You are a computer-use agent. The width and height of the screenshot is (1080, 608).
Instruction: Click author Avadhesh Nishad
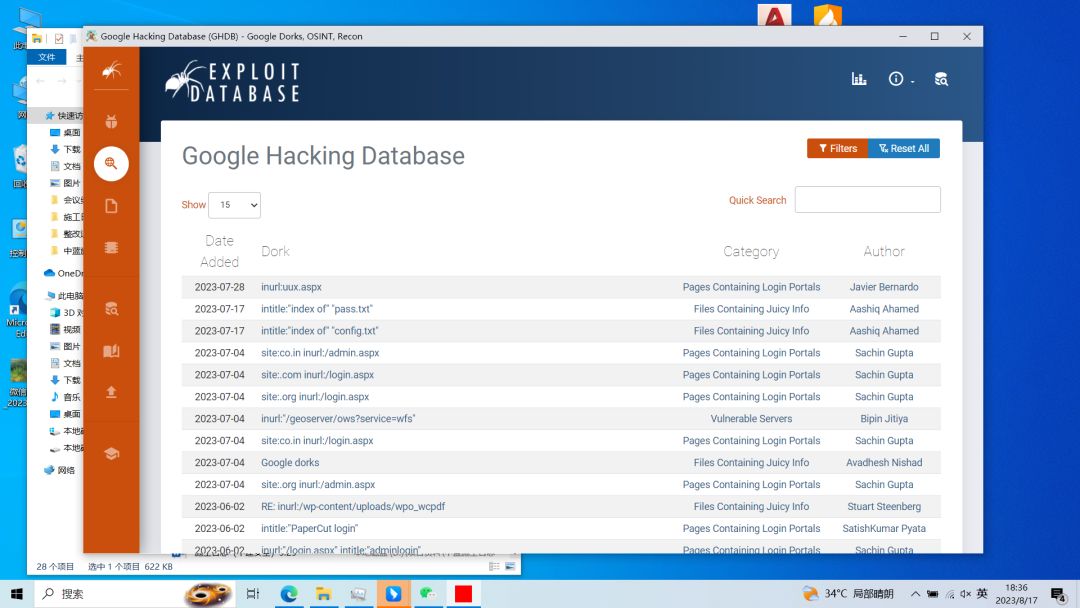tap(884, 463)
